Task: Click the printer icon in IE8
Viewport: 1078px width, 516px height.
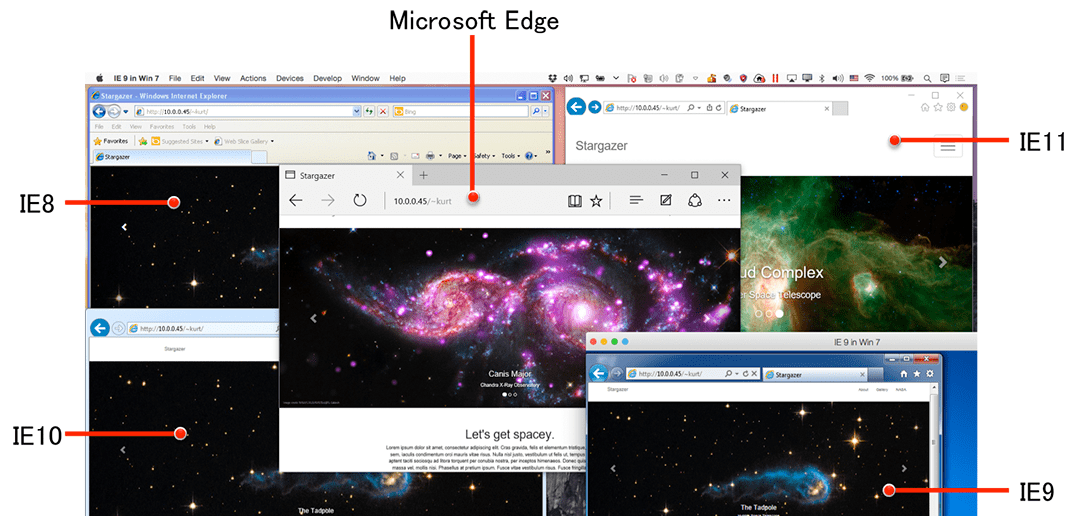Action: (430, 156)
